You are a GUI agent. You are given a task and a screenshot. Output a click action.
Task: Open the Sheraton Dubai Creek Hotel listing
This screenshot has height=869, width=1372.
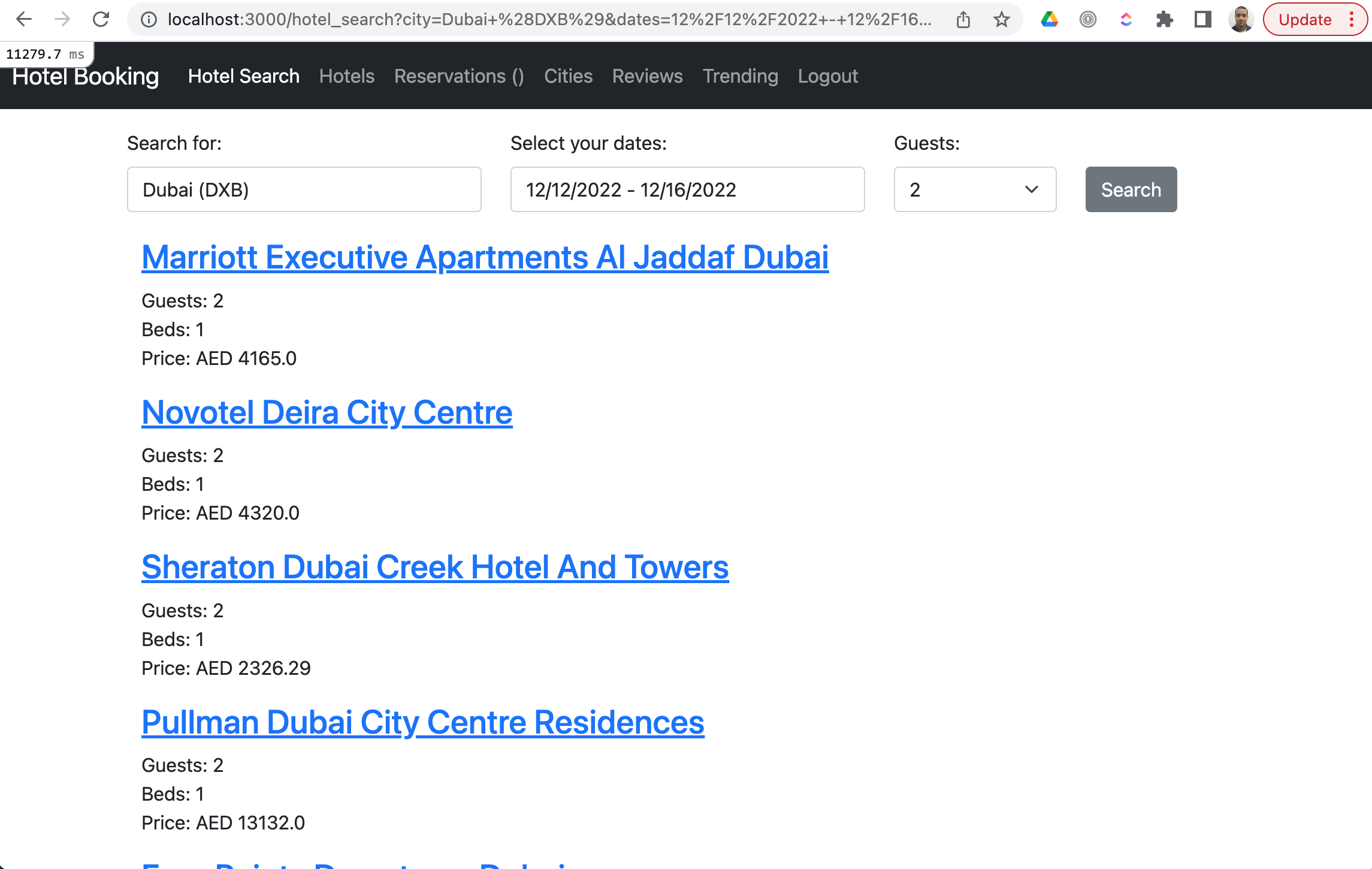(x=434, y=568)
